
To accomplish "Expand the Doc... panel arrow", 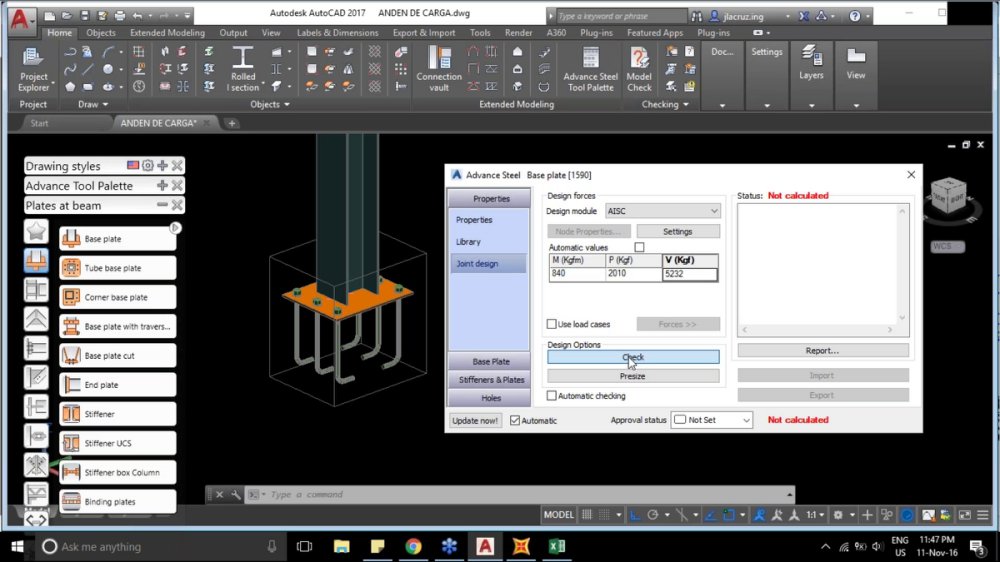I will pyautogui.click(x=722, y=105).
